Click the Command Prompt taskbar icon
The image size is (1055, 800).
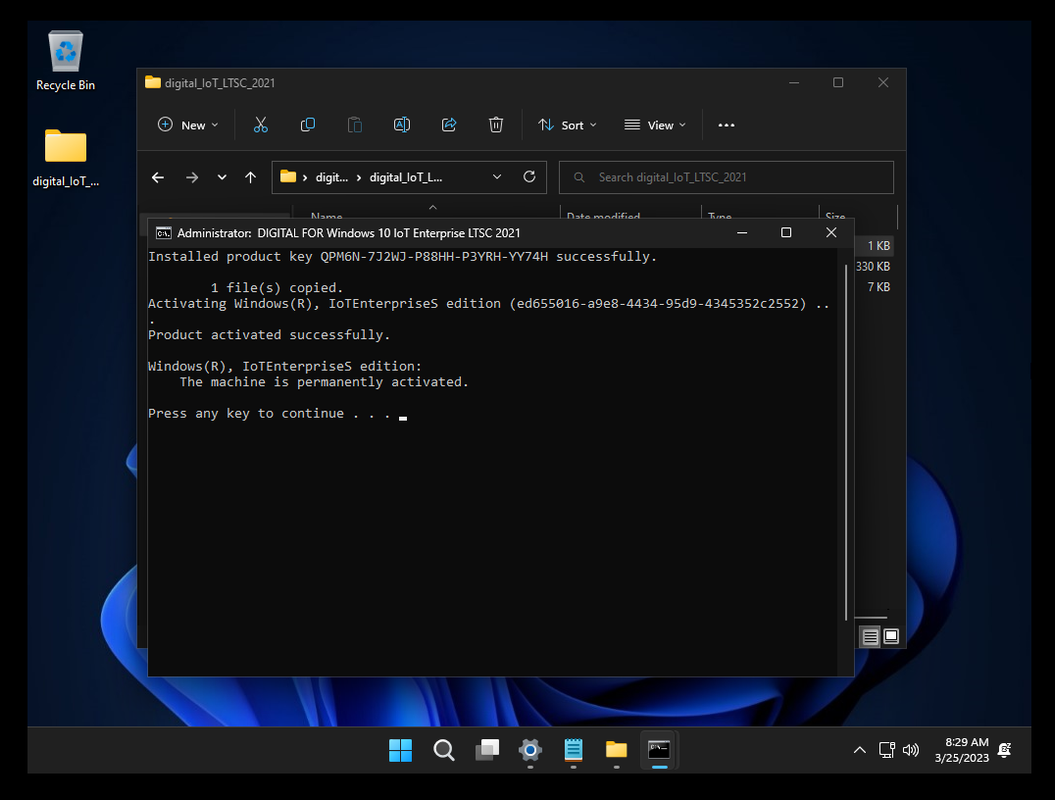659,750
